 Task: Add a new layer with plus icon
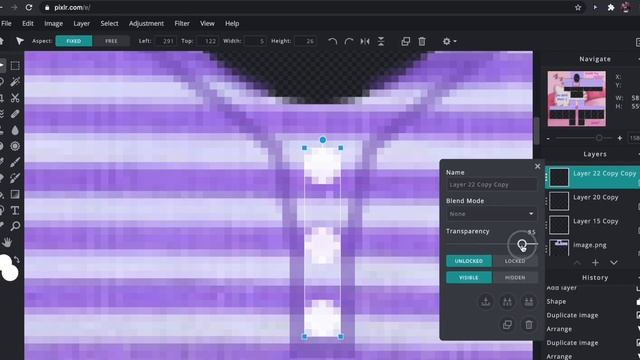[595, 262]
